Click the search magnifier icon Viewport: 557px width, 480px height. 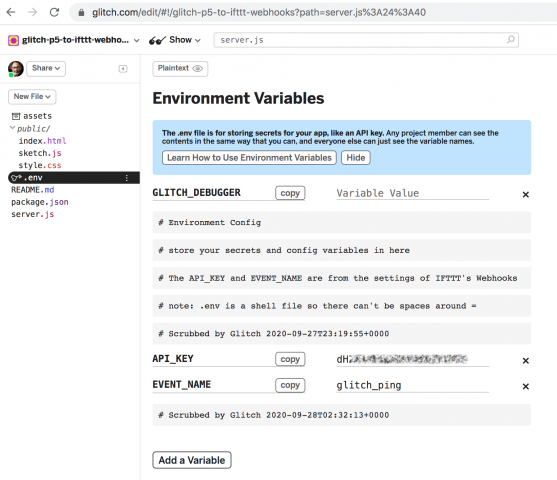(510, 39)
